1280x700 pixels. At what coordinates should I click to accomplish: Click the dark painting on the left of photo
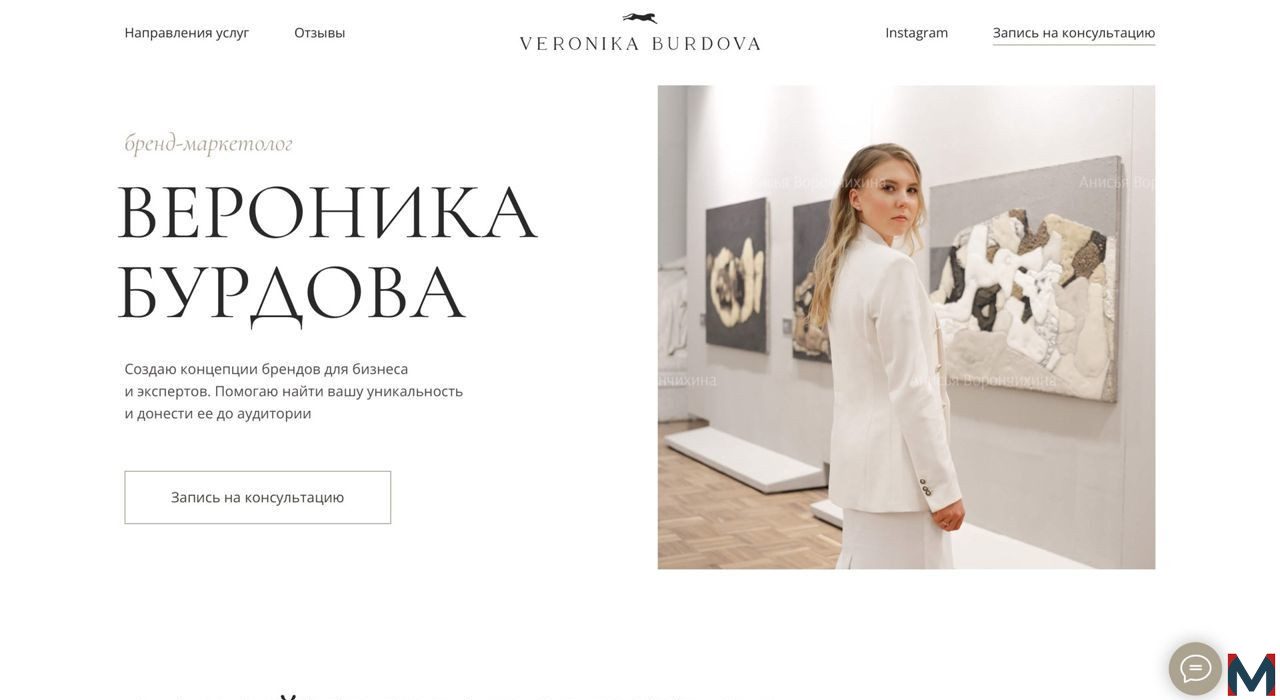pyautogui.click(x=736, y=260)
